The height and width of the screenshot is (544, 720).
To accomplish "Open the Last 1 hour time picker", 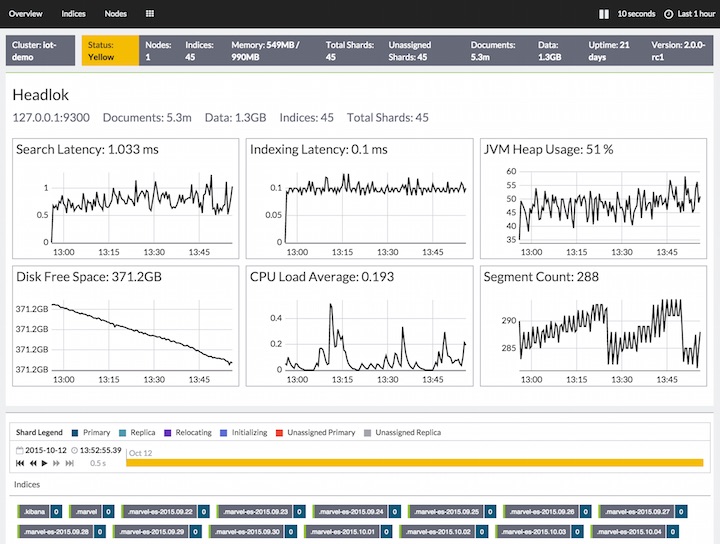I will tap(695, 14).
